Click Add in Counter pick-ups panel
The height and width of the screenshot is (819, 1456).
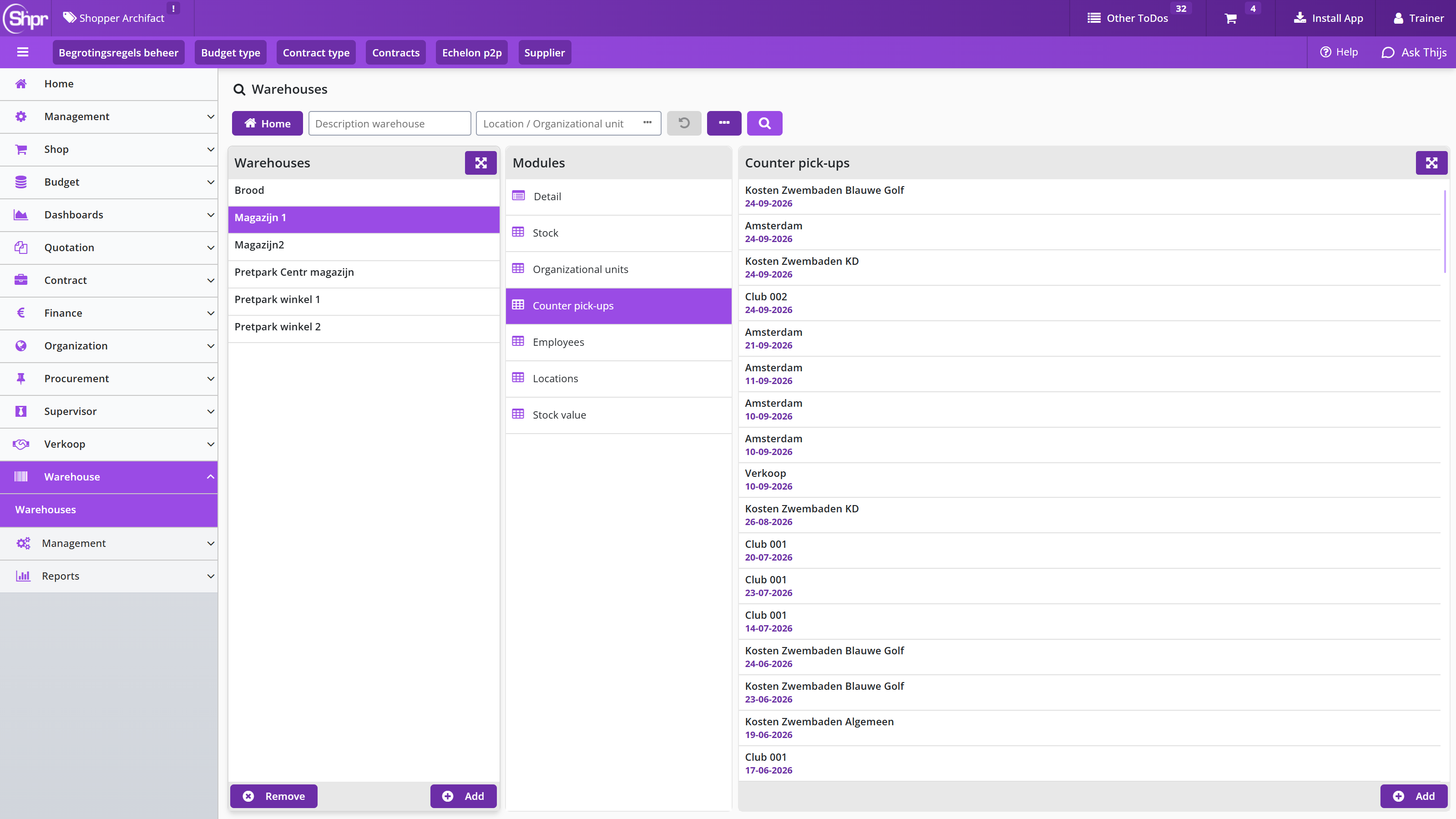pos(1414,796)
